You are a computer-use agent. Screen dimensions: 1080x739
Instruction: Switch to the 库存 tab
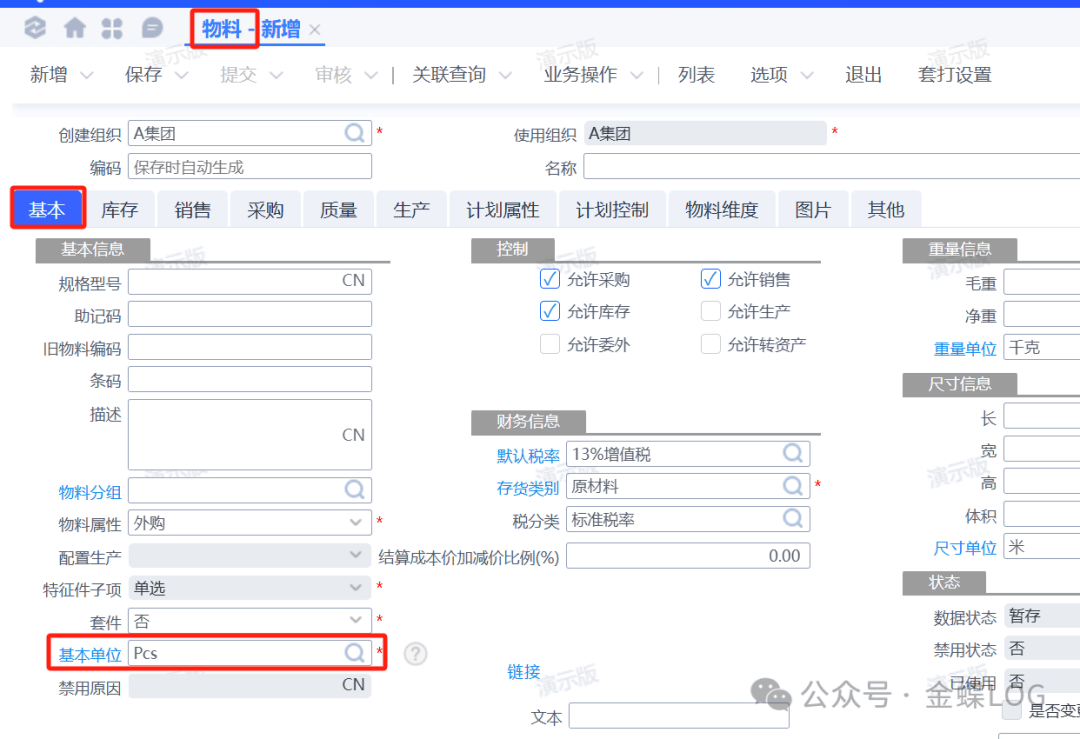(x=120, y=210)
